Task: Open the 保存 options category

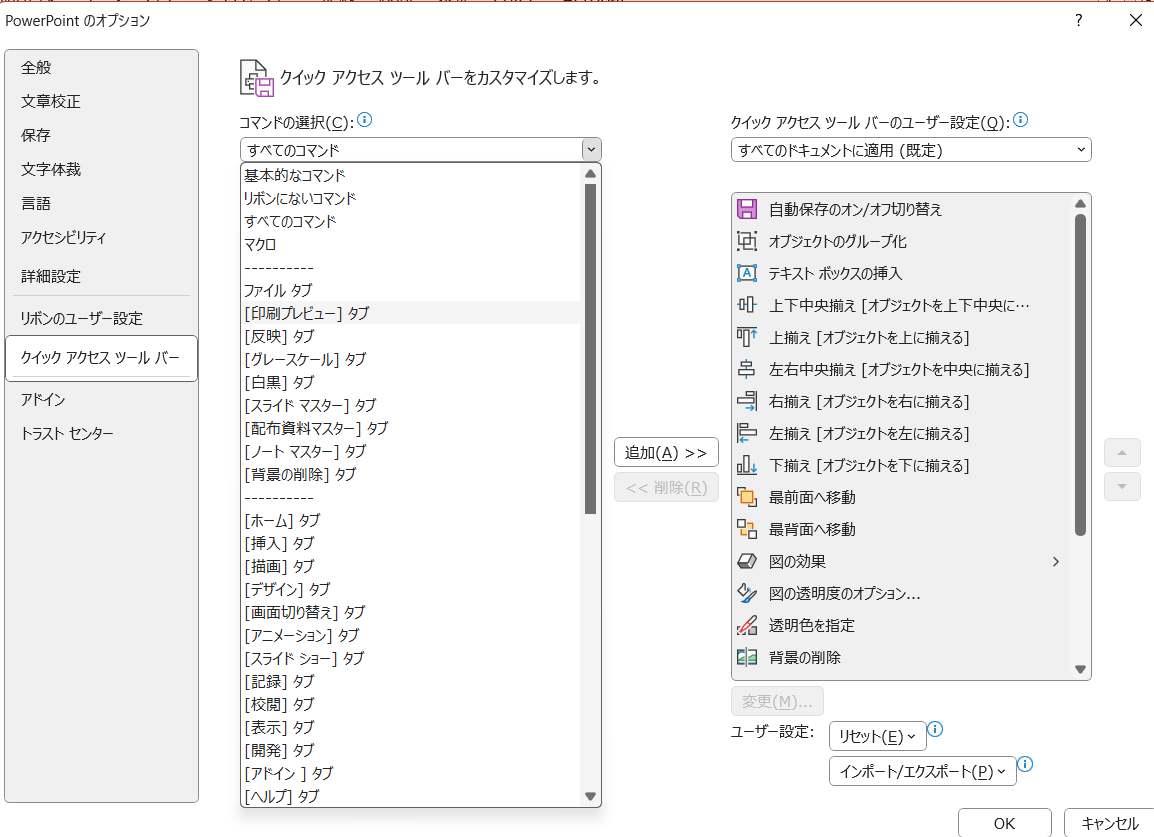Action: 102,135
